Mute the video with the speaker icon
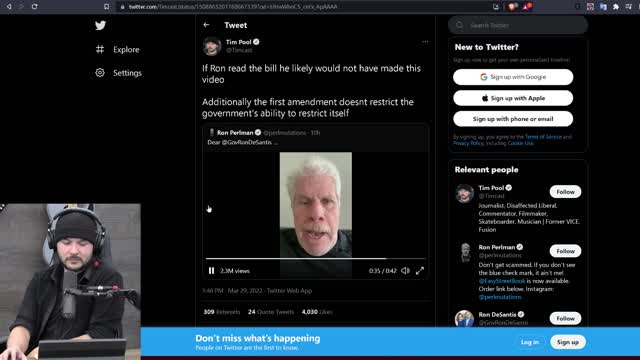 [x=405, y=271]
